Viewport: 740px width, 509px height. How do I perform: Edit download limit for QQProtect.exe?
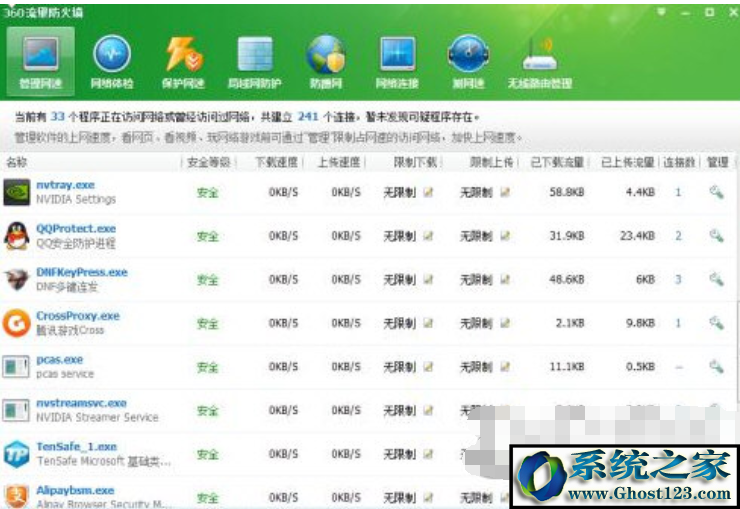pyautogui.click(x=428, y=235)
